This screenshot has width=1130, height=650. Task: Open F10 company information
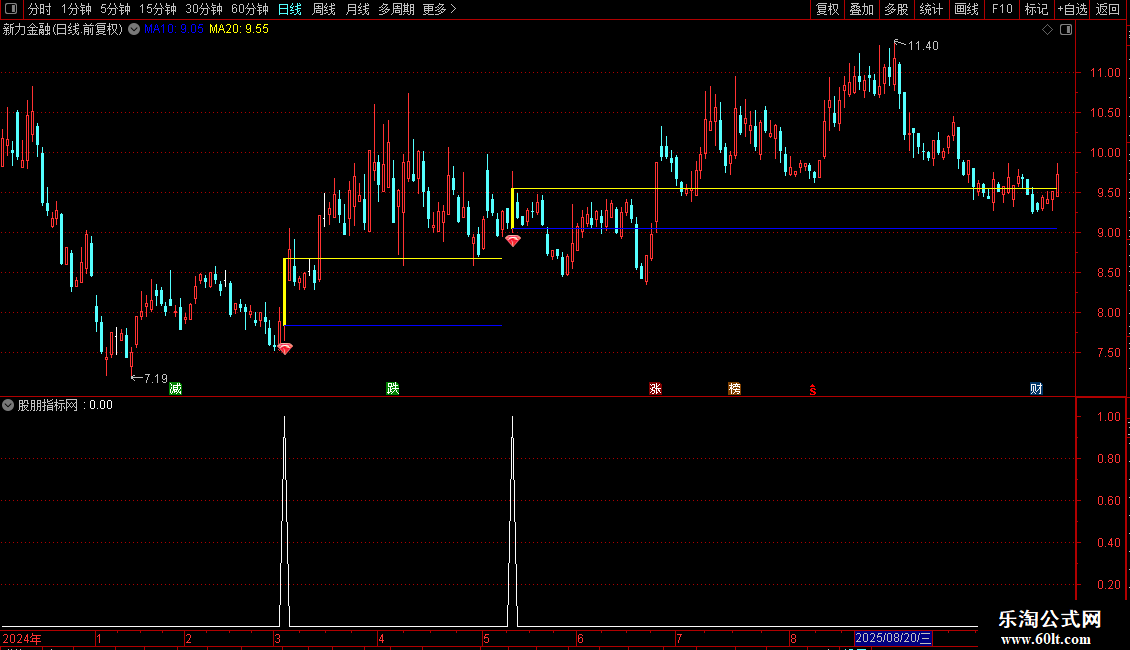pos(1002,9)
